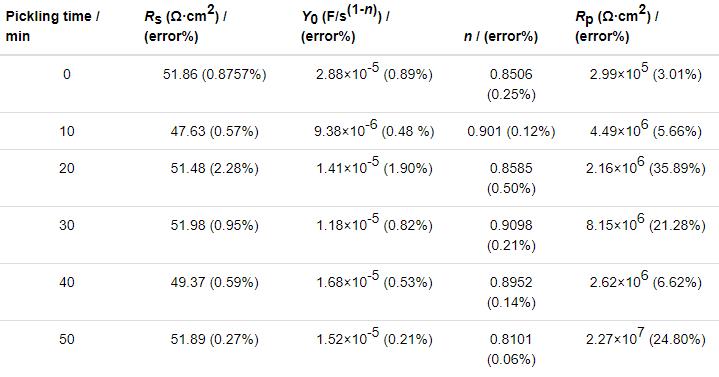719x377 pixels.
Task: Click the 51.86 (0.8757%) Rs cell
Action: 215,74
